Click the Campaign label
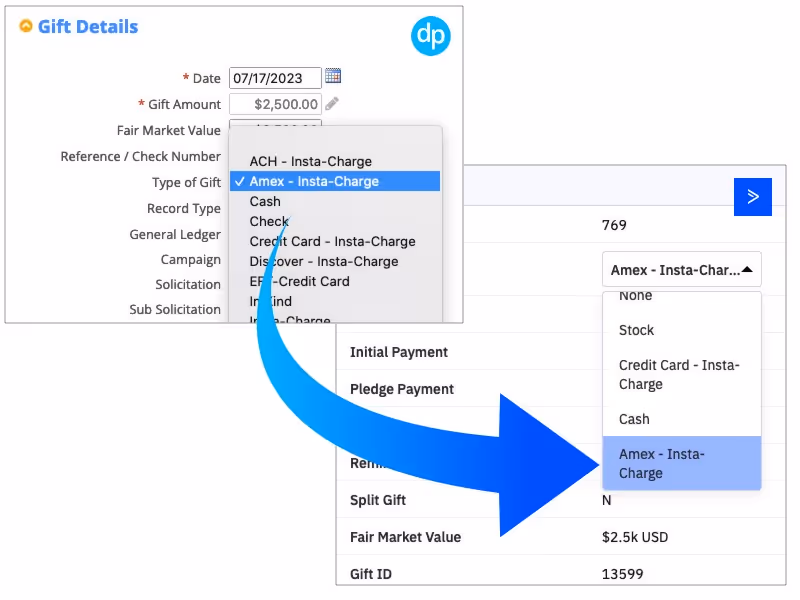The image size is (800, 600). pos(190,260)
